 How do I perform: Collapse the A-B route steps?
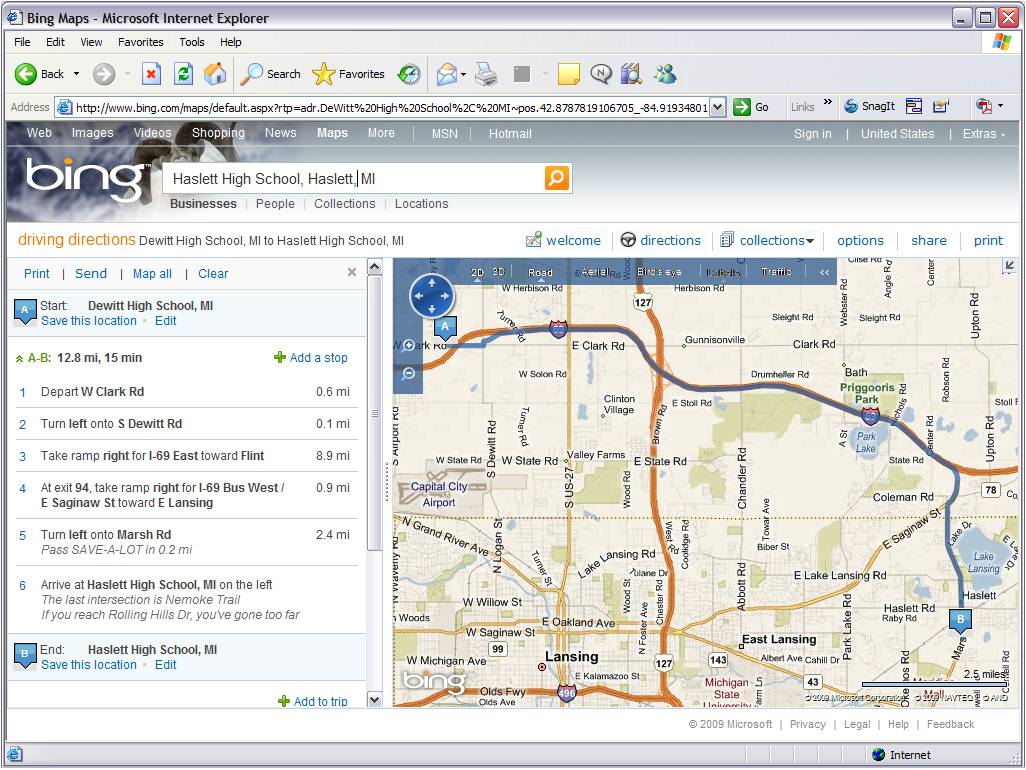(20, 359)
